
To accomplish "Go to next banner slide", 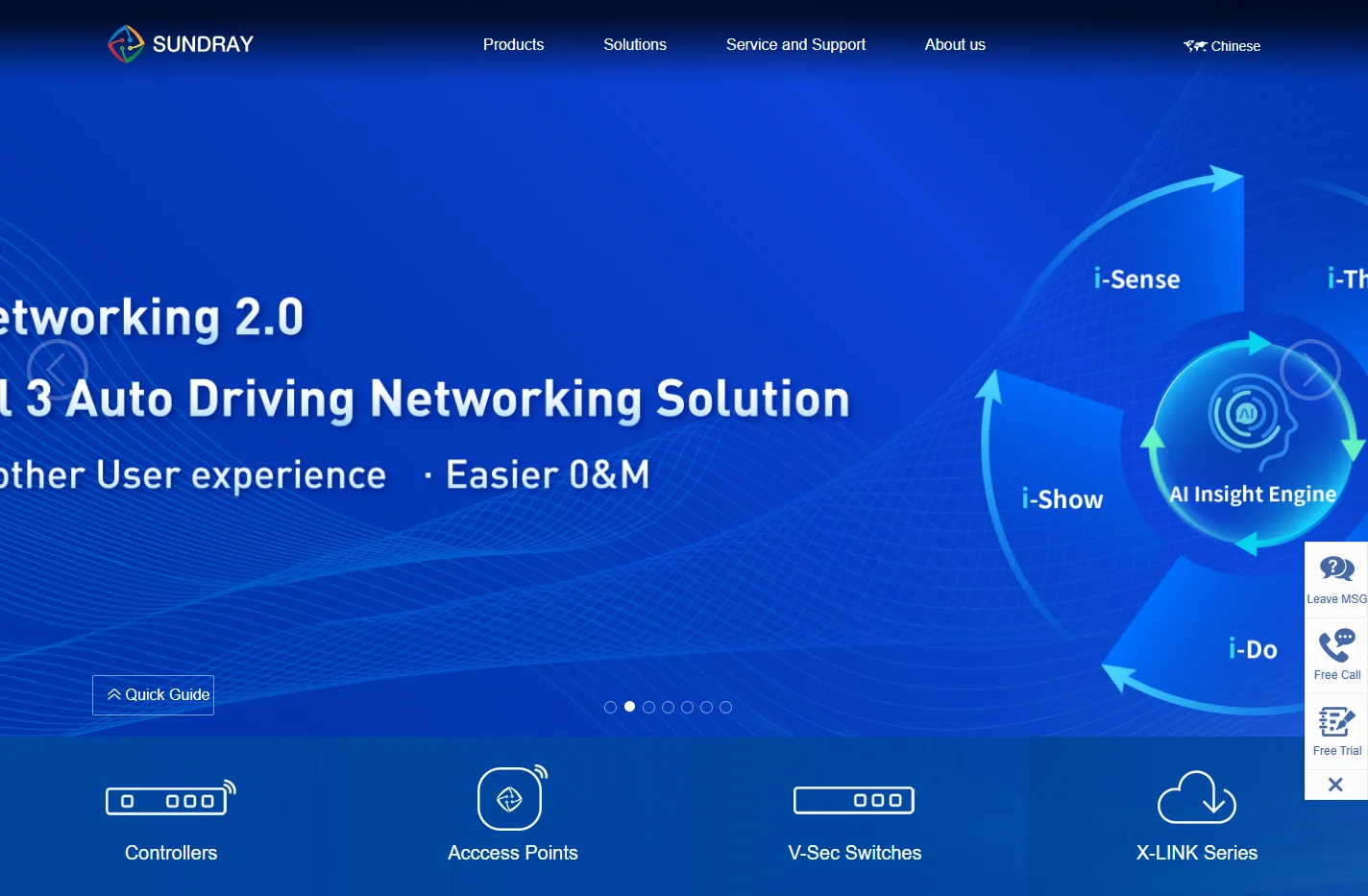I will pos(1310,369).
